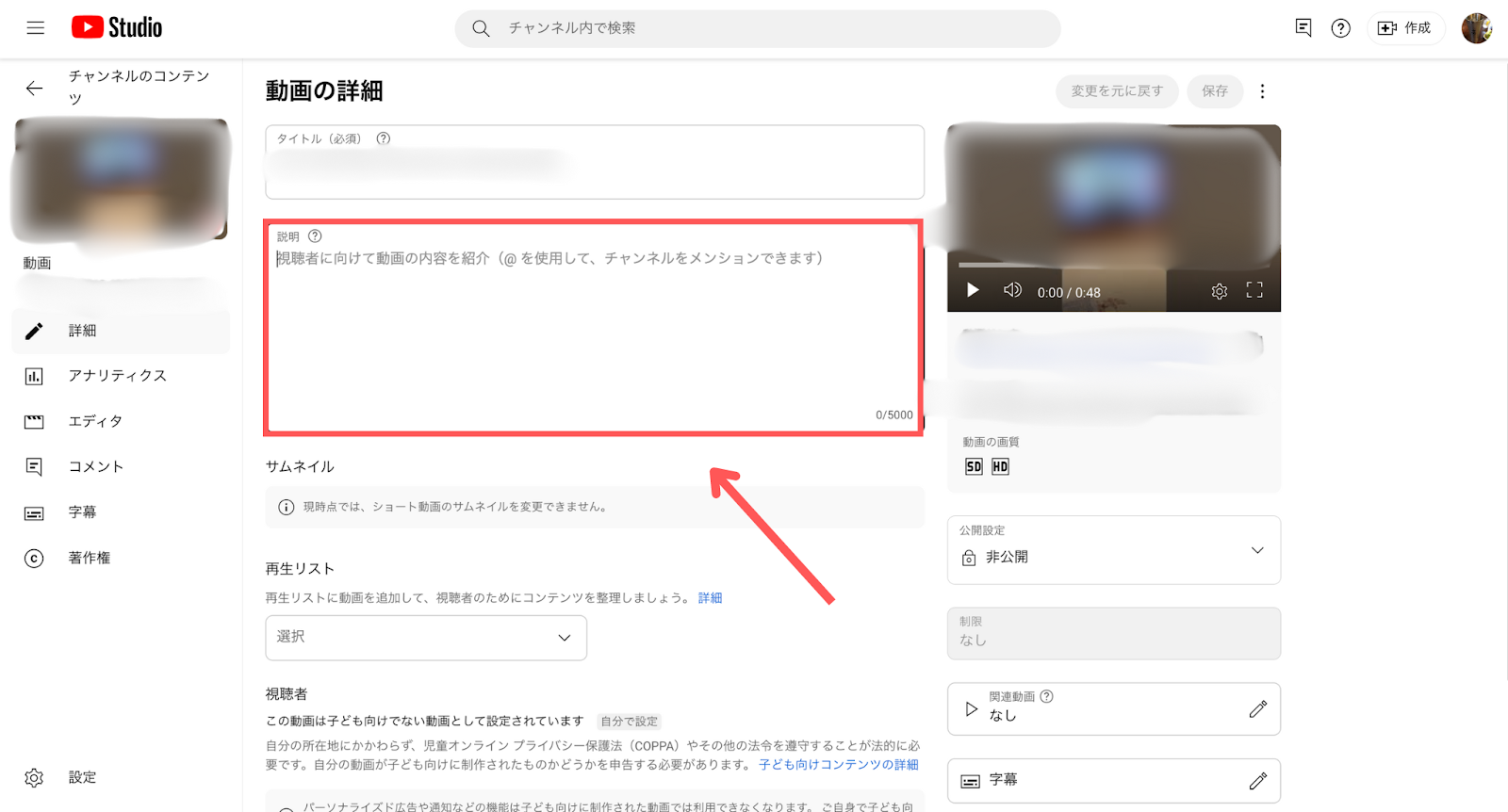The height and width of the screenshot is (812, 1508).
Task: Click the settings gear icon in sidebar
Action: coord(34,777)
